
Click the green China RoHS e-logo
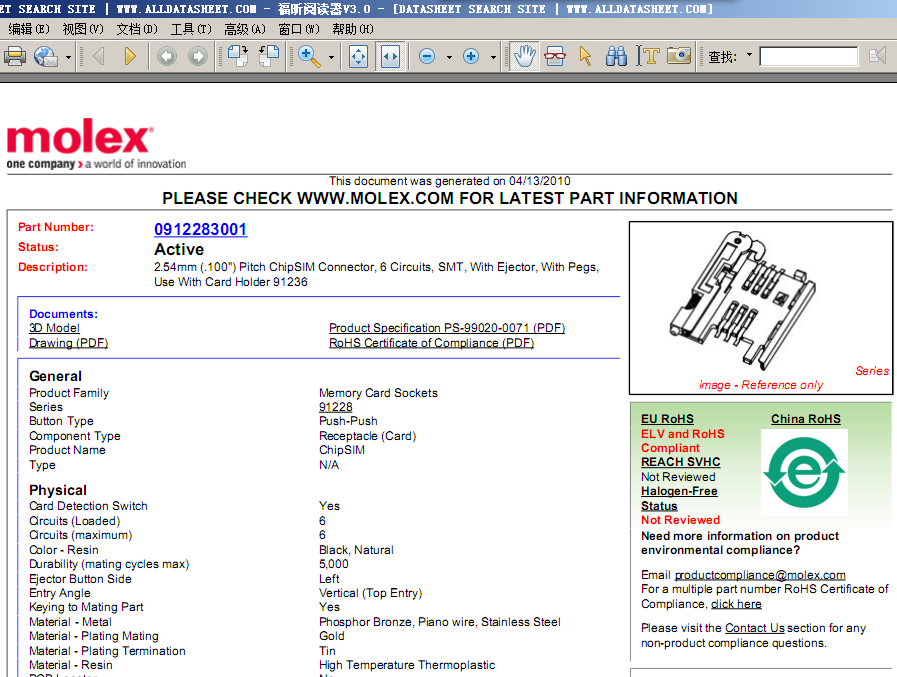coord(804,472)
